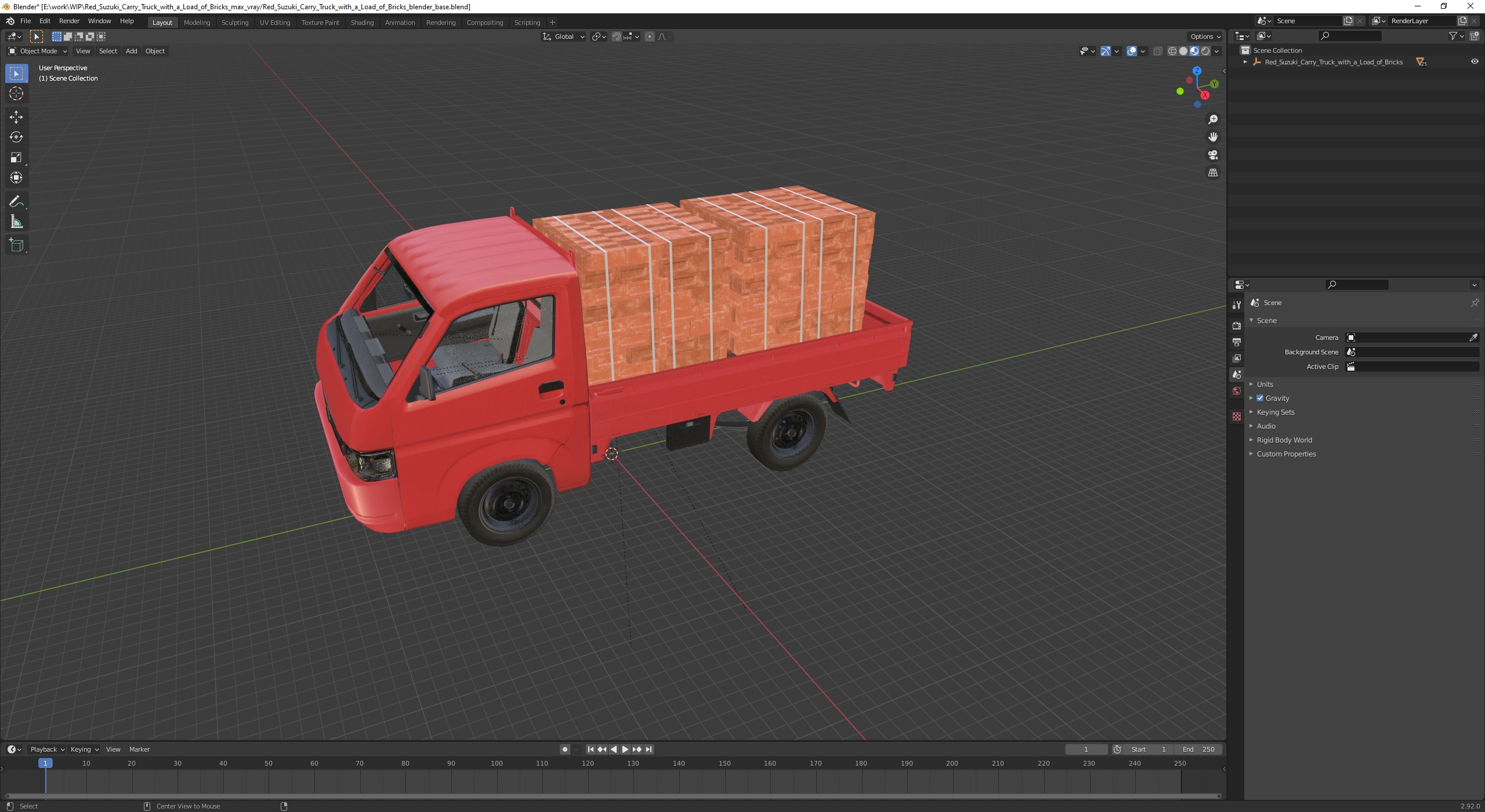Open the Object Mode dropdown
The image size is (1485, 812).
[38, 51]
